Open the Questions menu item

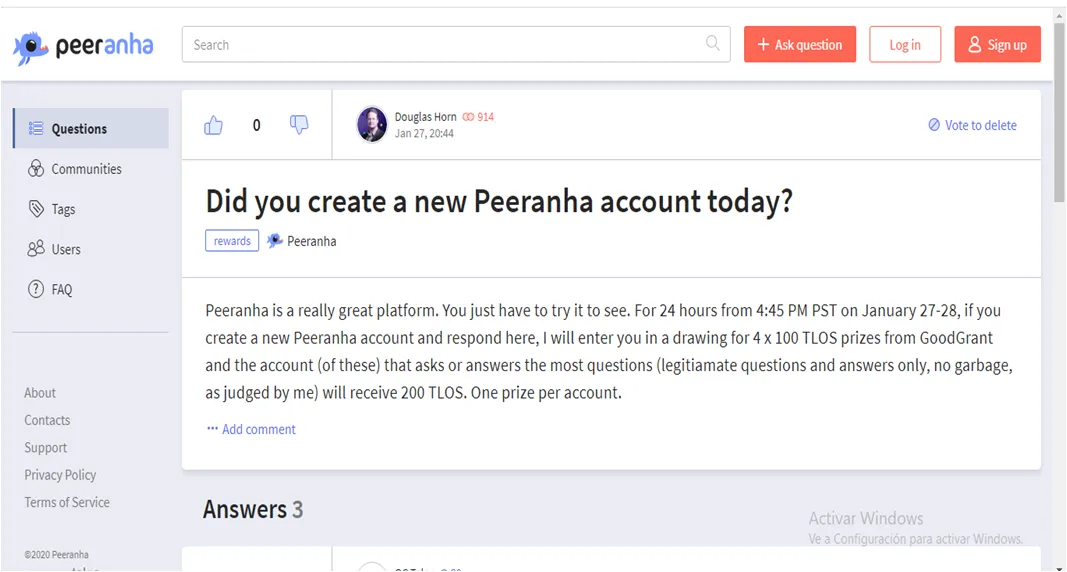tap(91, 129)
